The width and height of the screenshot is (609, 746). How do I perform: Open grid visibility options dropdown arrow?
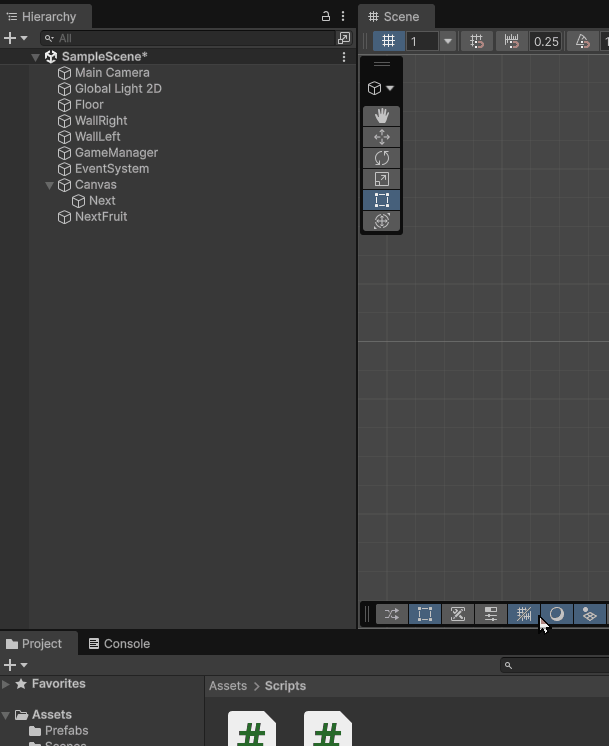[x=448, y=41]
